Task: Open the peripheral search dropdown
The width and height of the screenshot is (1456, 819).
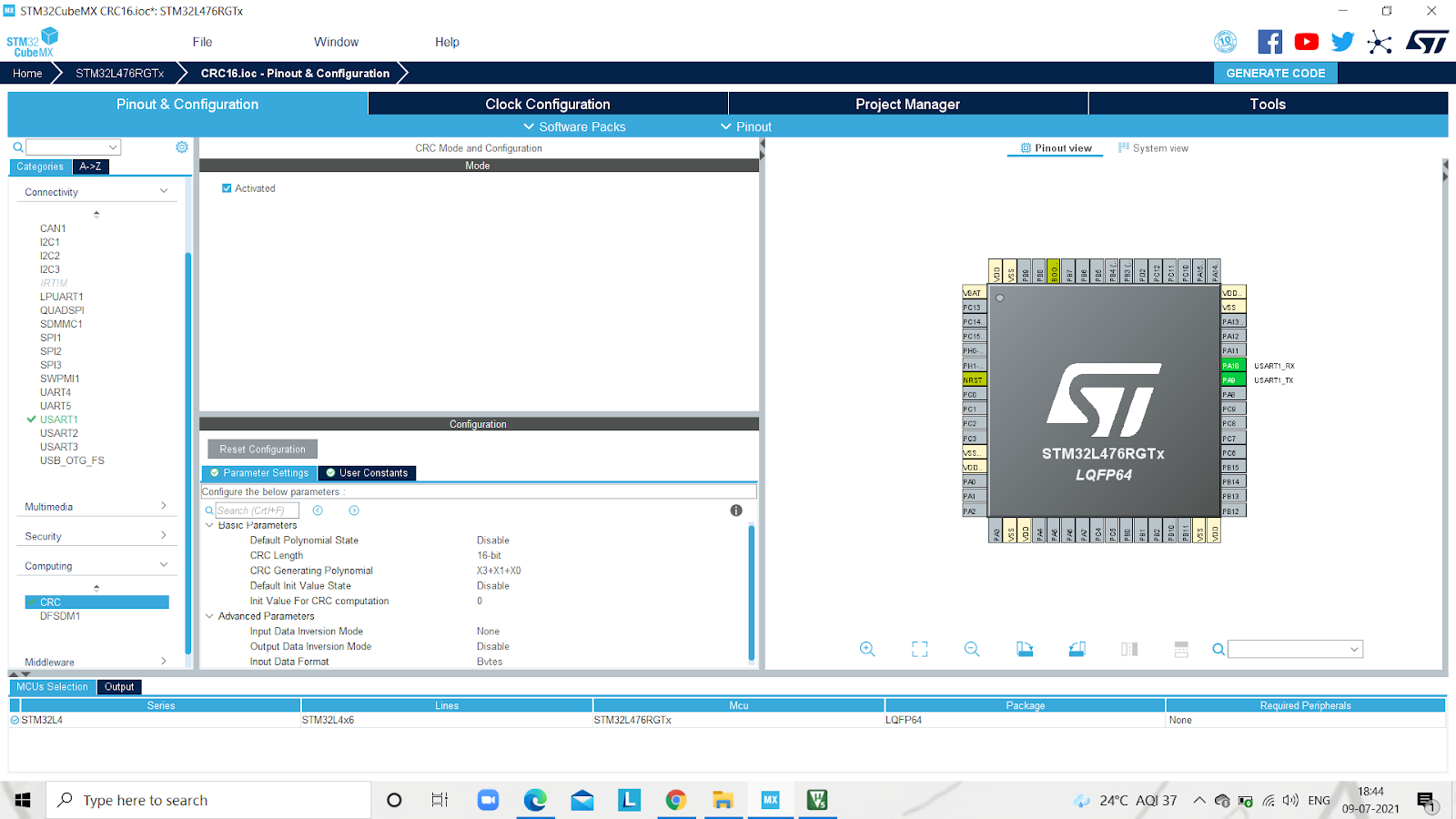Action: tap(114, 147)
